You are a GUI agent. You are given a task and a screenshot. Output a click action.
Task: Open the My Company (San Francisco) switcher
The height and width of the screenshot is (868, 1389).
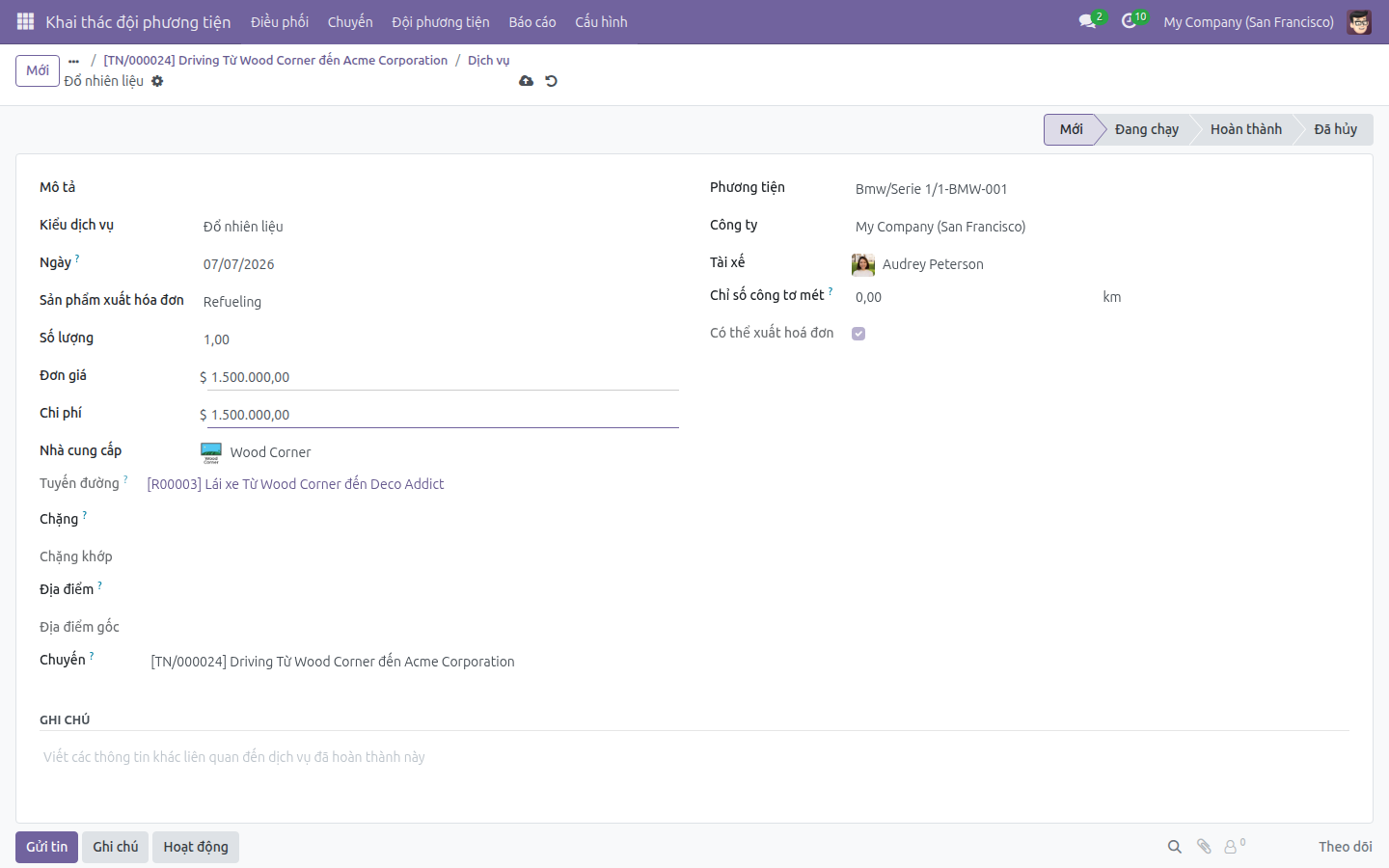(x=1248, y=21)
